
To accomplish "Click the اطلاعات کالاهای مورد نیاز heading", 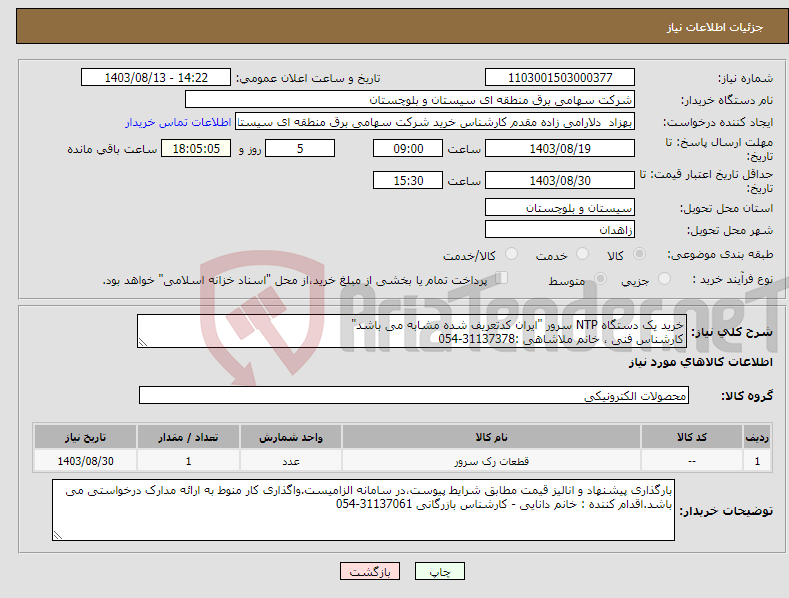I will pos(700,362).
